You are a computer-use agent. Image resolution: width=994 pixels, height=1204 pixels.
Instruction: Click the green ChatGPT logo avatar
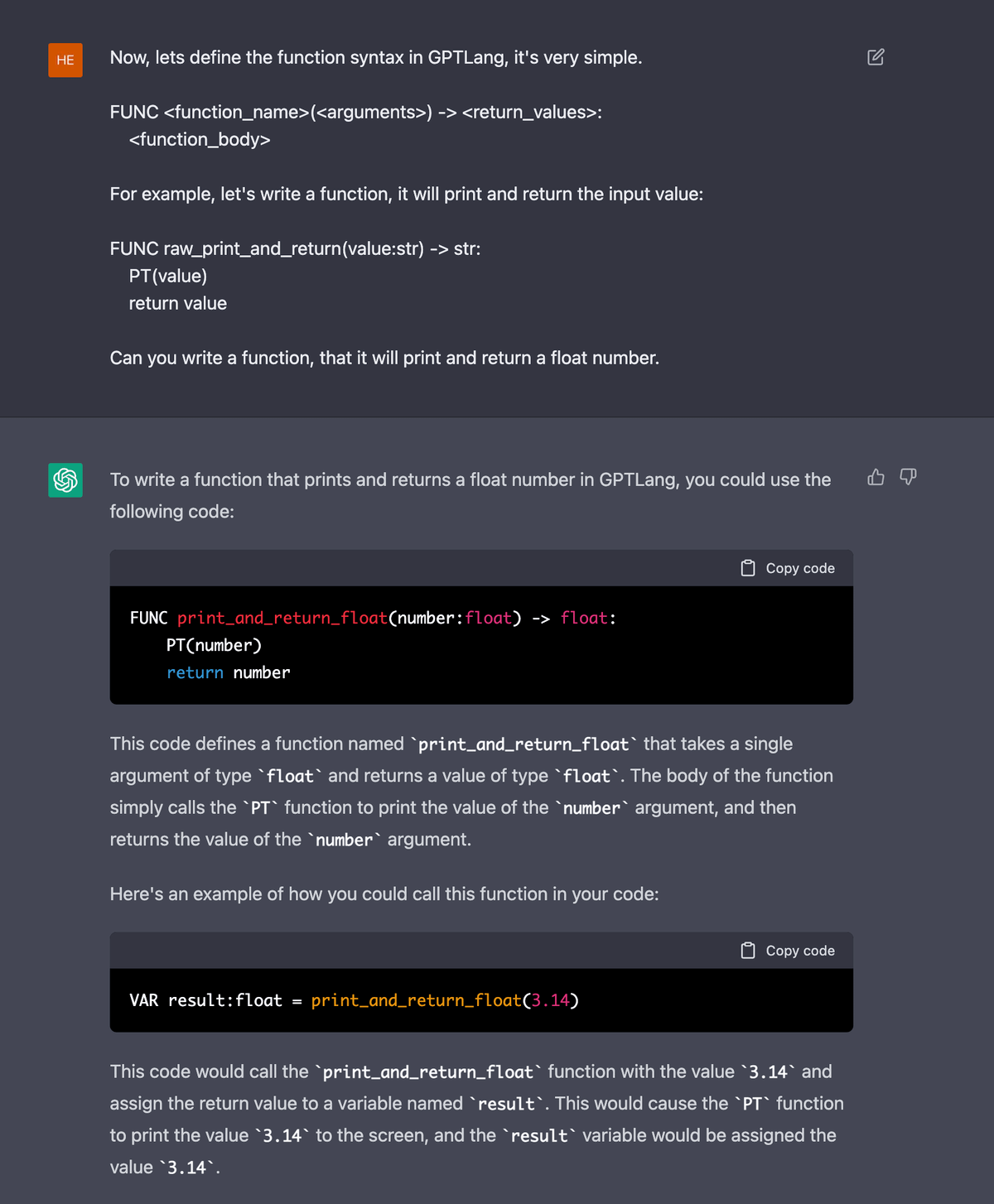coord(65,480)
